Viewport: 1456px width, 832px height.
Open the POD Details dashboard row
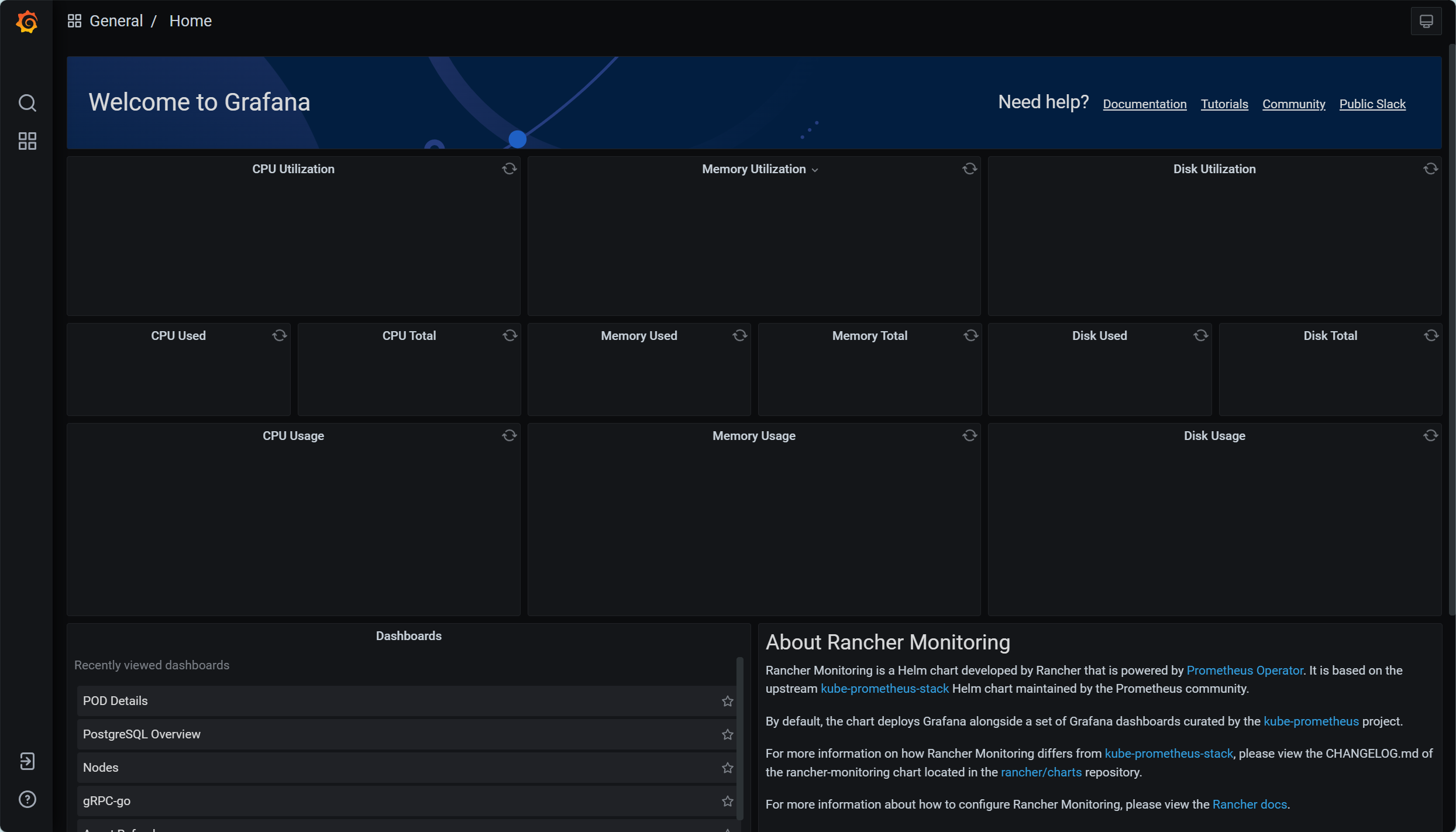[x=406, y=701]
